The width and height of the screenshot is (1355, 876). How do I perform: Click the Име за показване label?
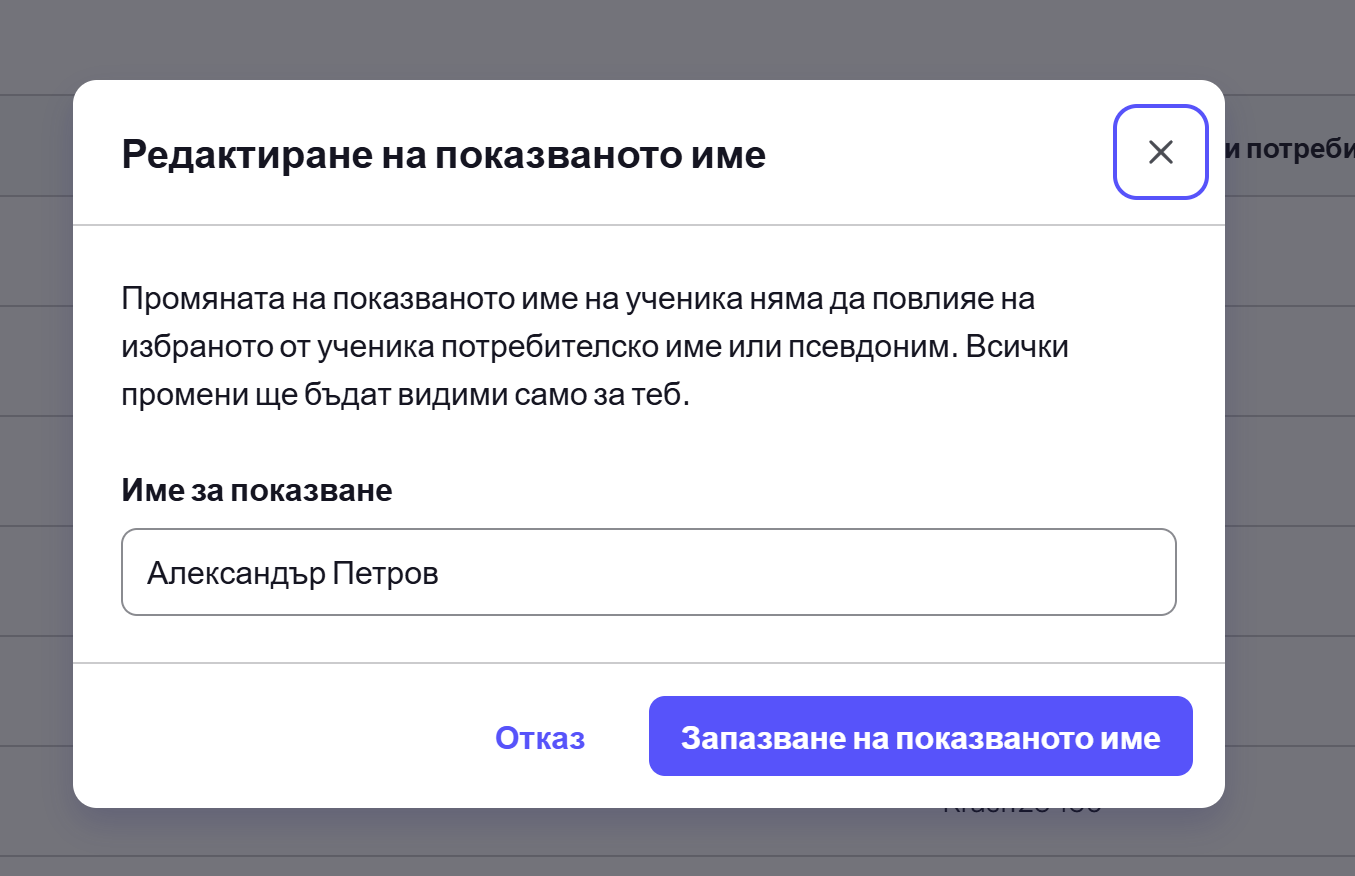click(257, 490)
